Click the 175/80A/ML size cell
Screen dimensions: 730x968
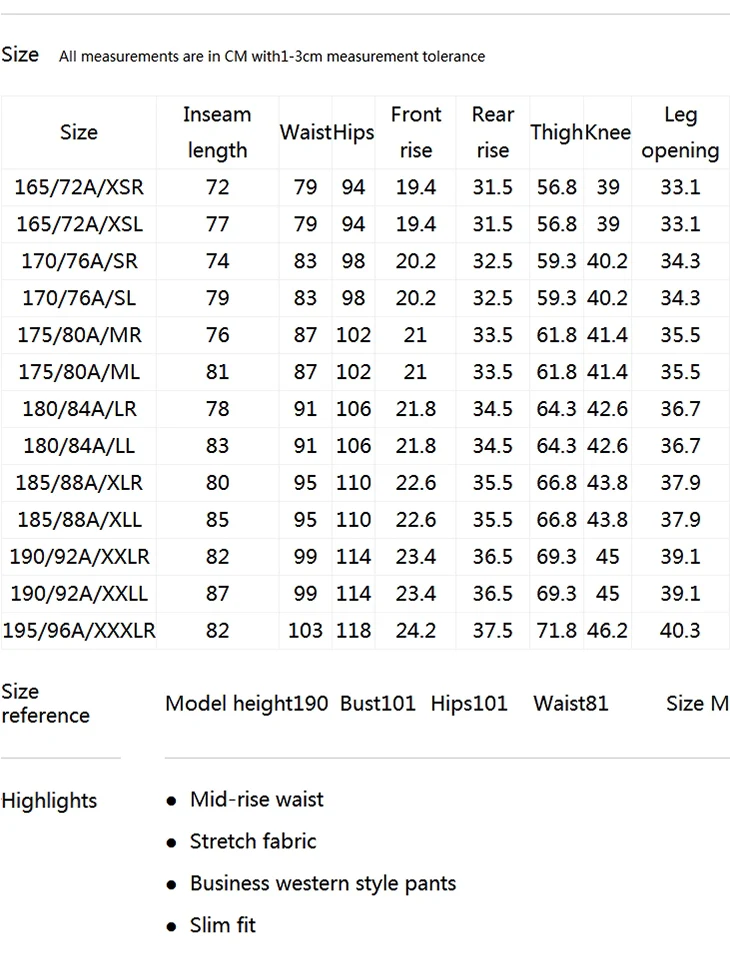(79, 372)
